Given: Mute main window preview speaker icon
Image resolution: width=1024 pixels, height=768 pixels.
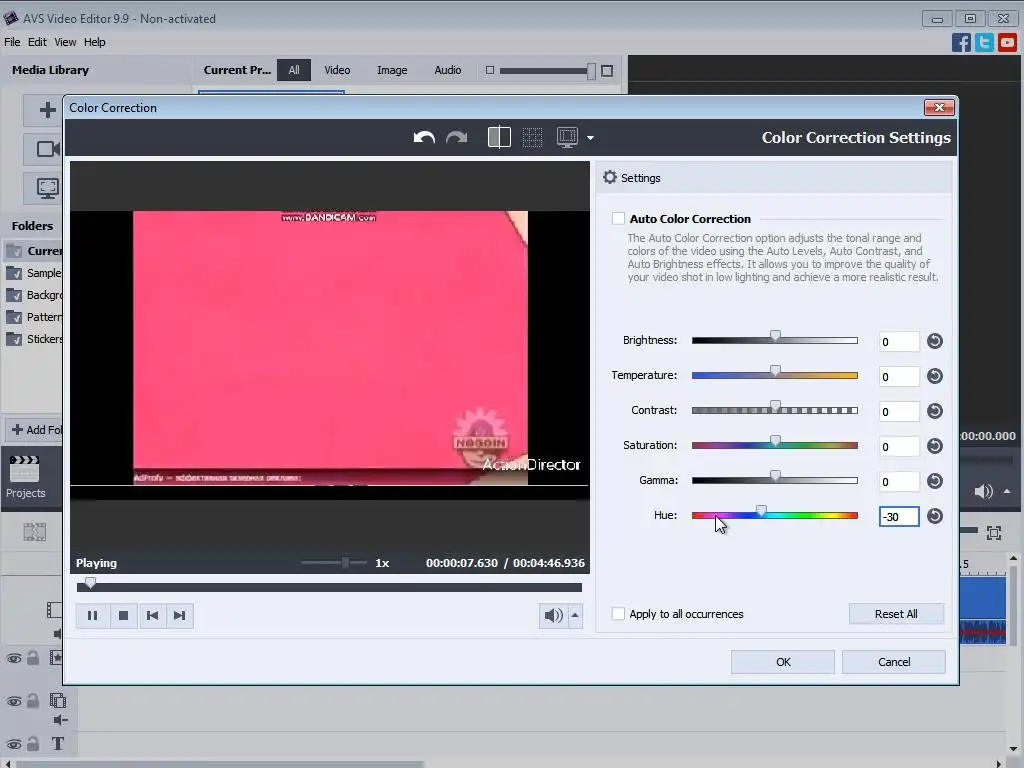Looking at the screenshot, I should [x=984, y=491].
